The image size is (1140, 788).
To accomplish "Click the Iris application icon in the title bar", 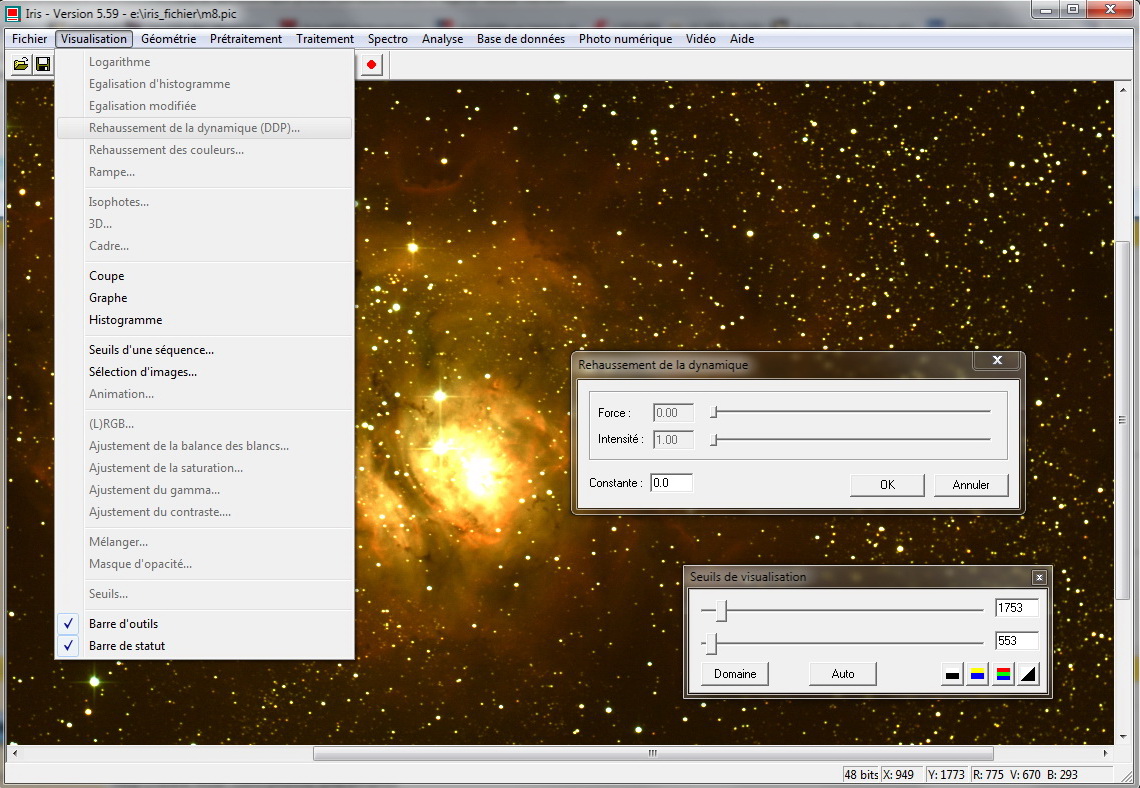I will pos(13,13).
